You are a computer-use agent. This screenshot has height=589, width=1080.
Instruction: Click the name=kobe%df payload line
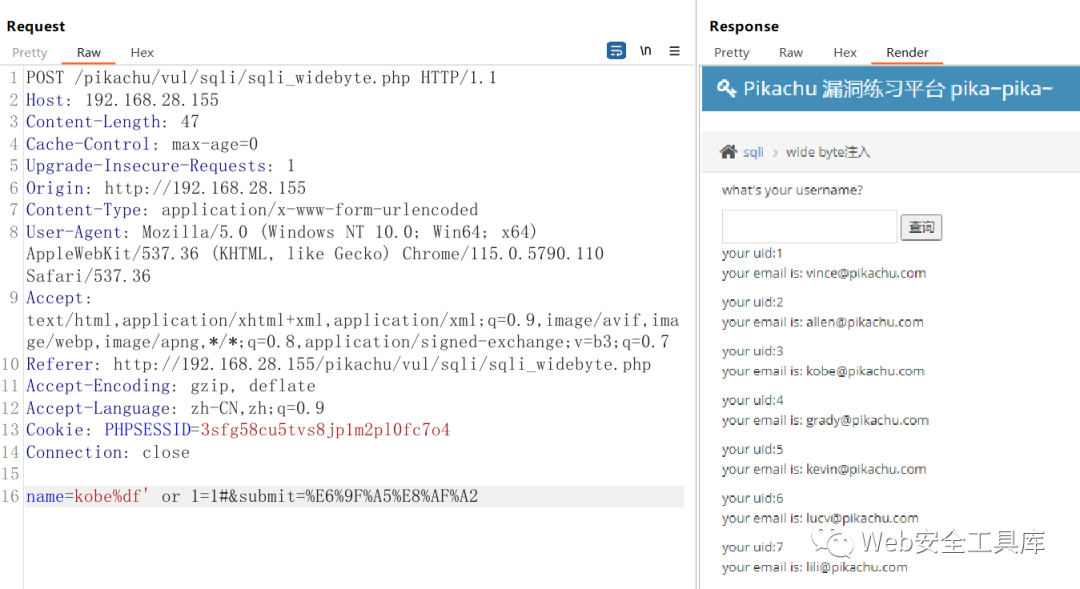pyautogui.click(x=252, y=496)
